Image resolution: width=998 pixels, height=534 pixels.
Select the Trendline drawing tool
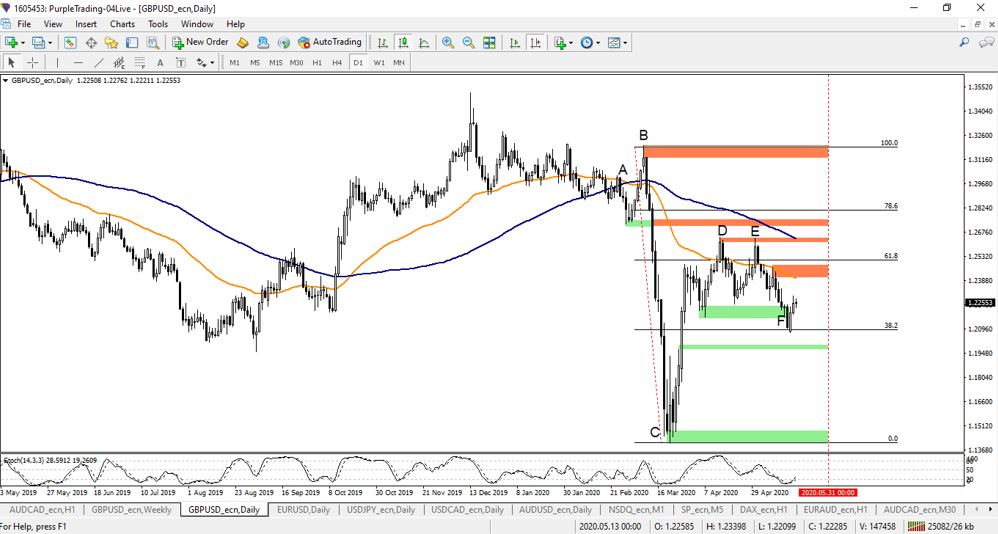click(100, 62)
